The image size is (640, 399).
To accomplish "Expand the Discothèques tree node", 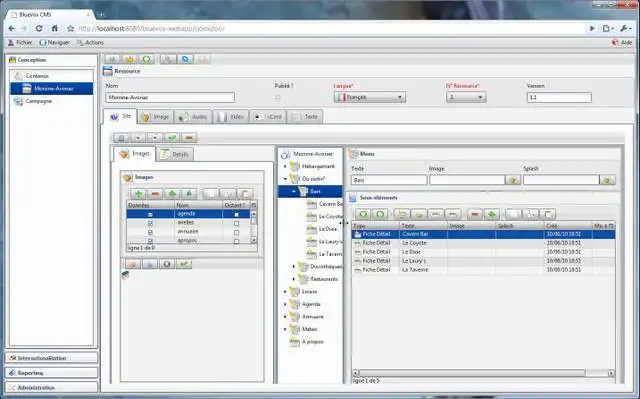I will click(294, 266).
